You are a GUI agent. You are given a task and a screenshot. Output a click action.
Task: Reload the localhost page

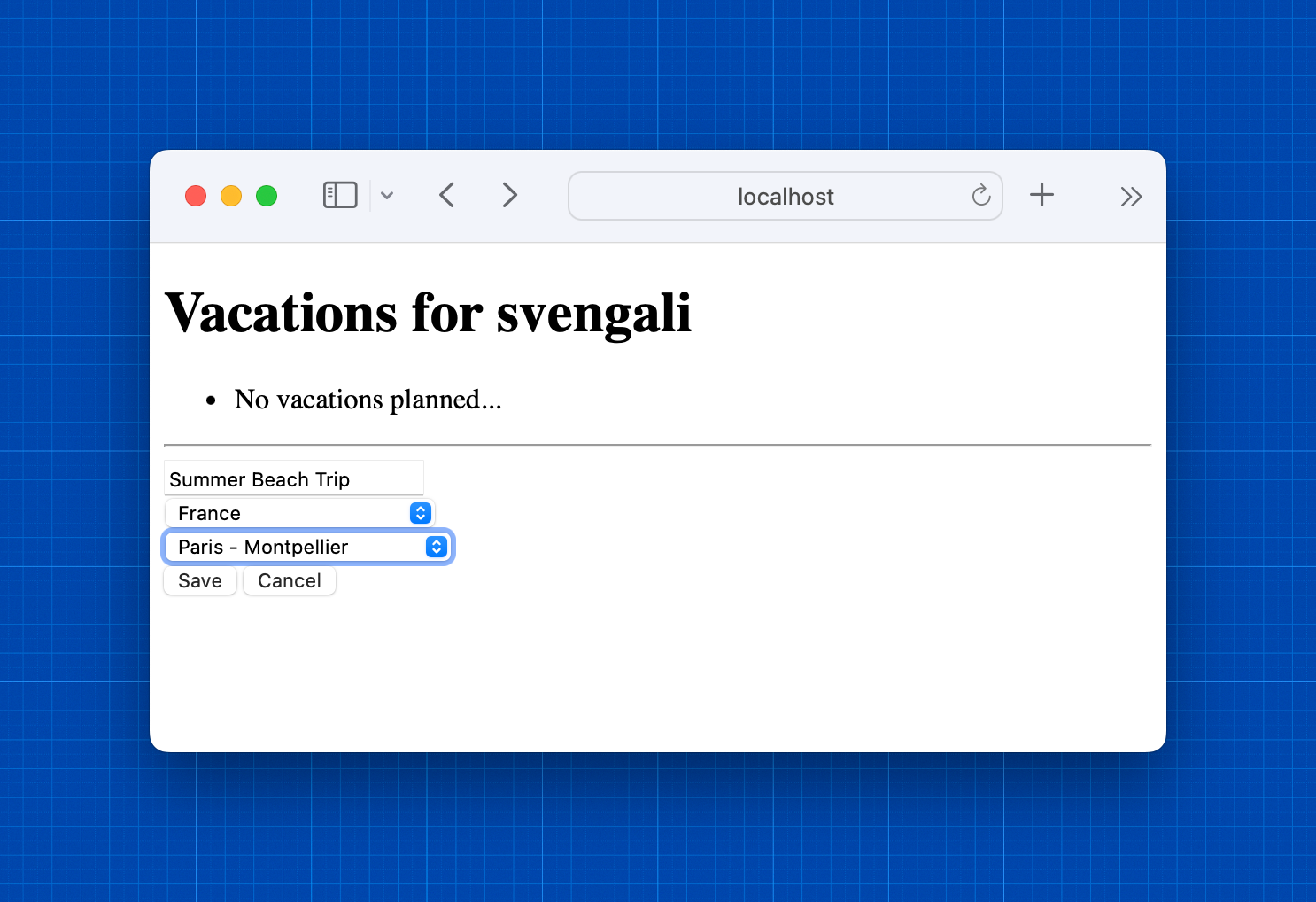tap(980, 195)
